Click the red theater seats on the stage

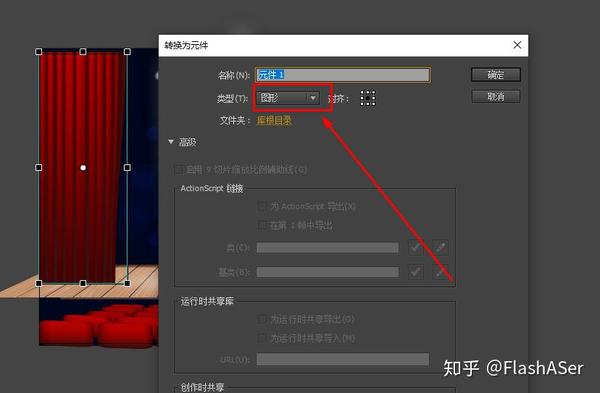point(99,325)
